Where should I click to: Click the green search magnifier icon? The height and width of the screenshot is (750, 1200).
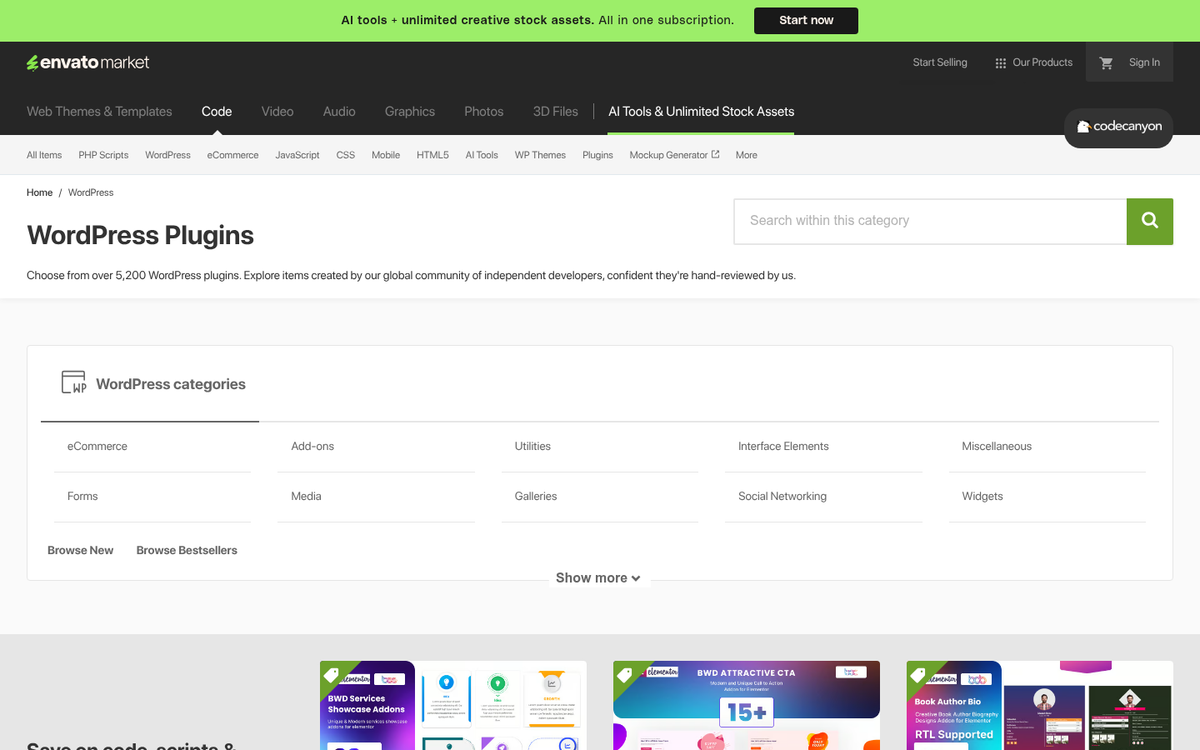pyautogui.click(x=1149, y=221)
